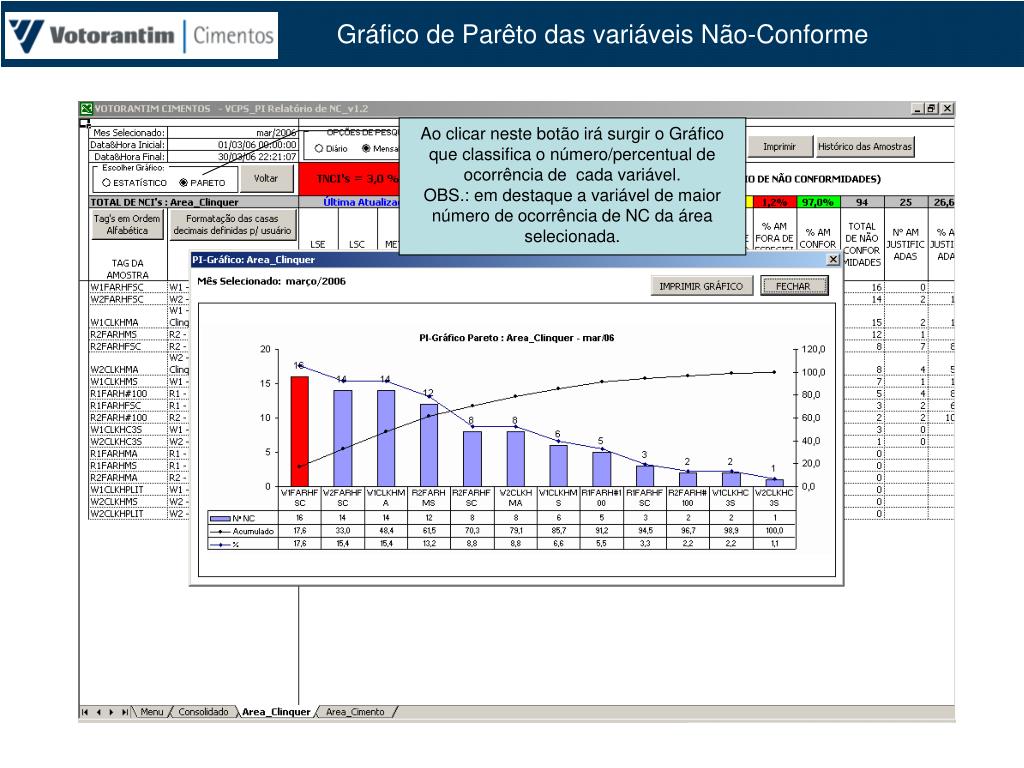Click the Data&Hora Final value cell

(x=232, y=157)
